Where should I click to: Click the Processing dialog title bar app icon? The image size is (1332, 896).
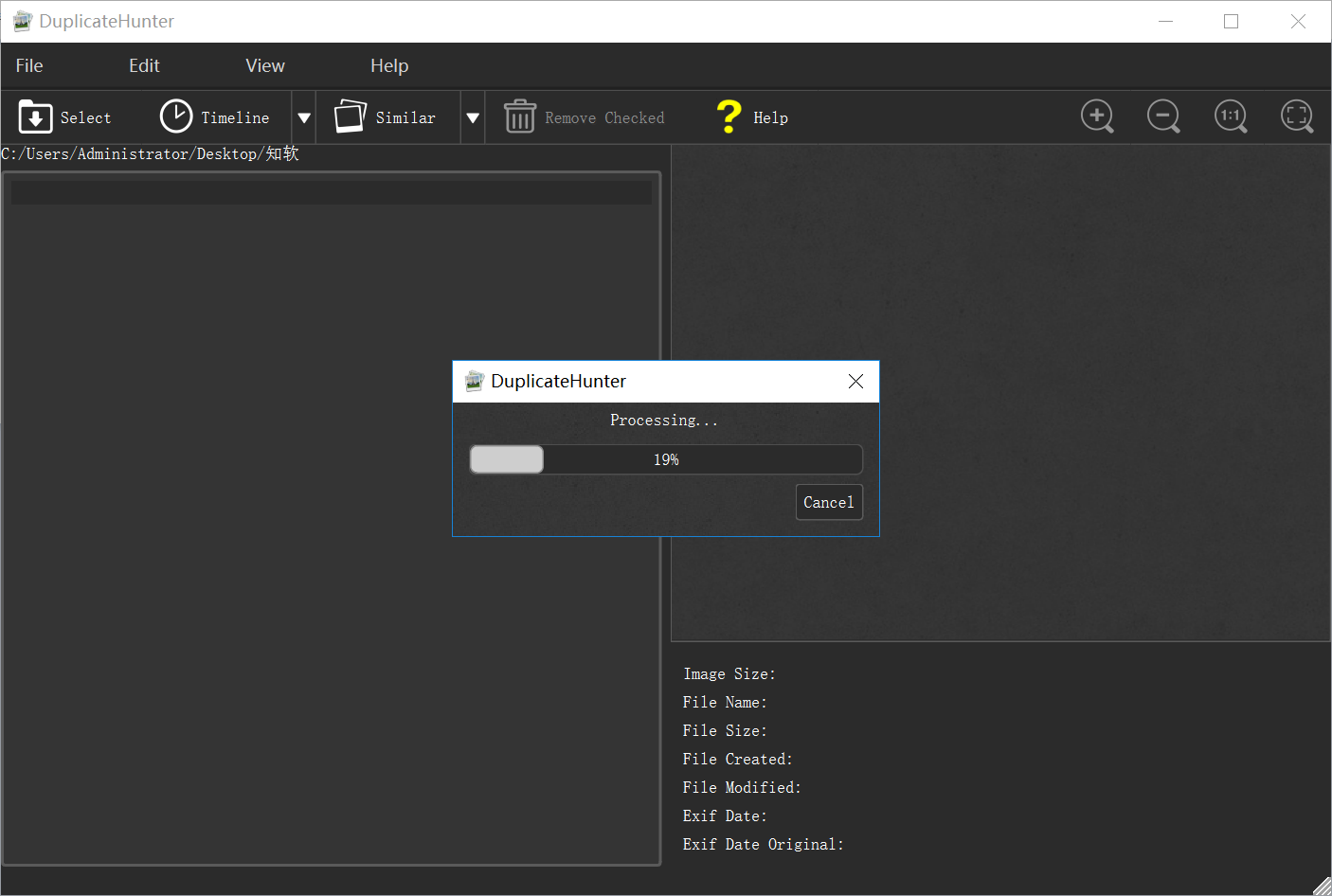click(x=475, y=381)
